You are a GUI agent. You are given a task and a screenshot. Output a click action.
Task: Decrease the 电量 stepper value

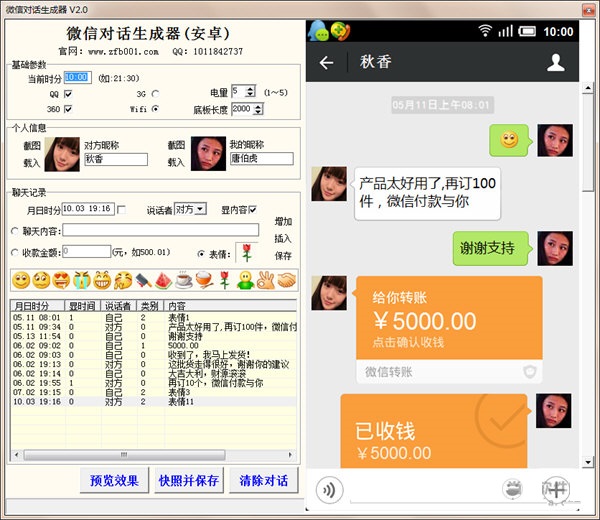click(250, 94)
